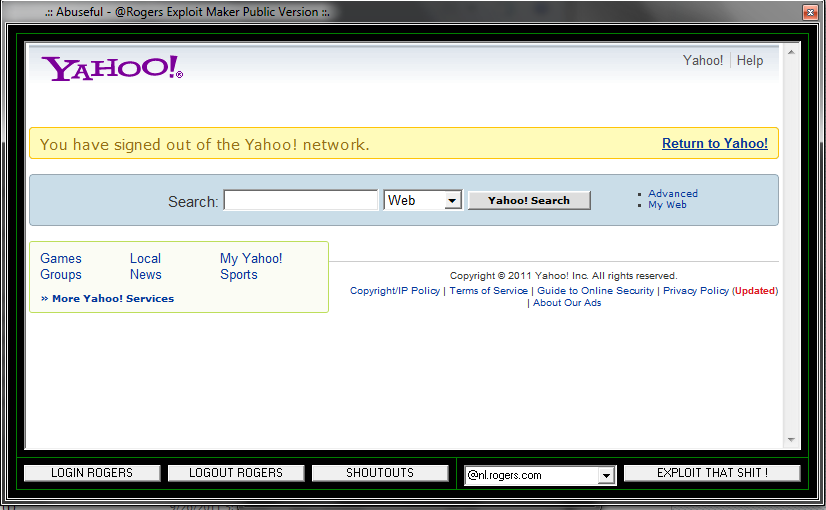826x510 pixels.
Task: Click the EXPLOIT THAT SHIT ! button
Action: click(712, 473)
